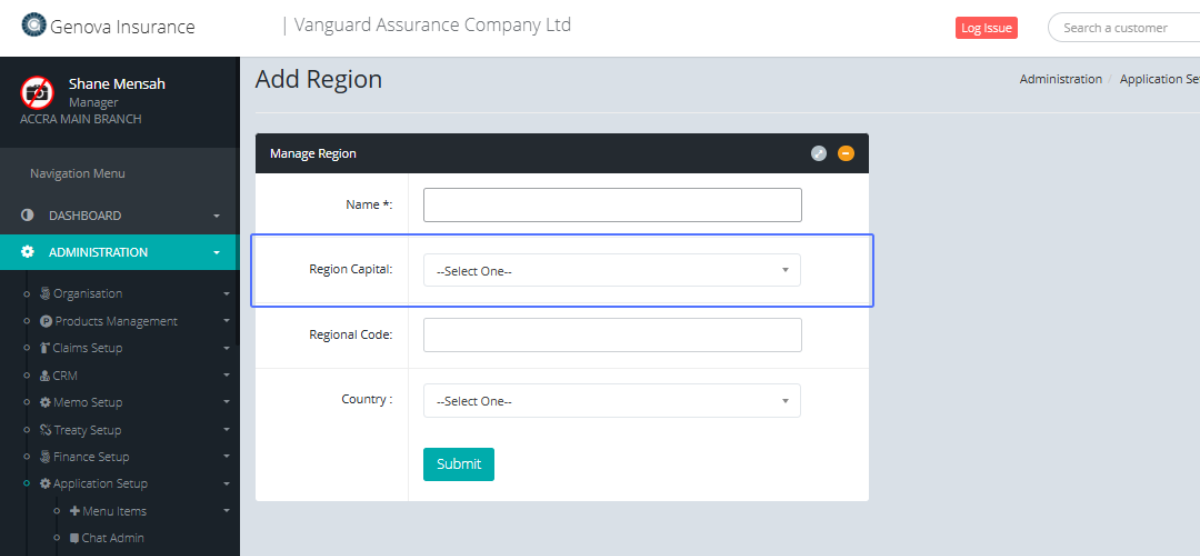
Task: Click the Genova Insurance logo icon
Action: (34, 25)
